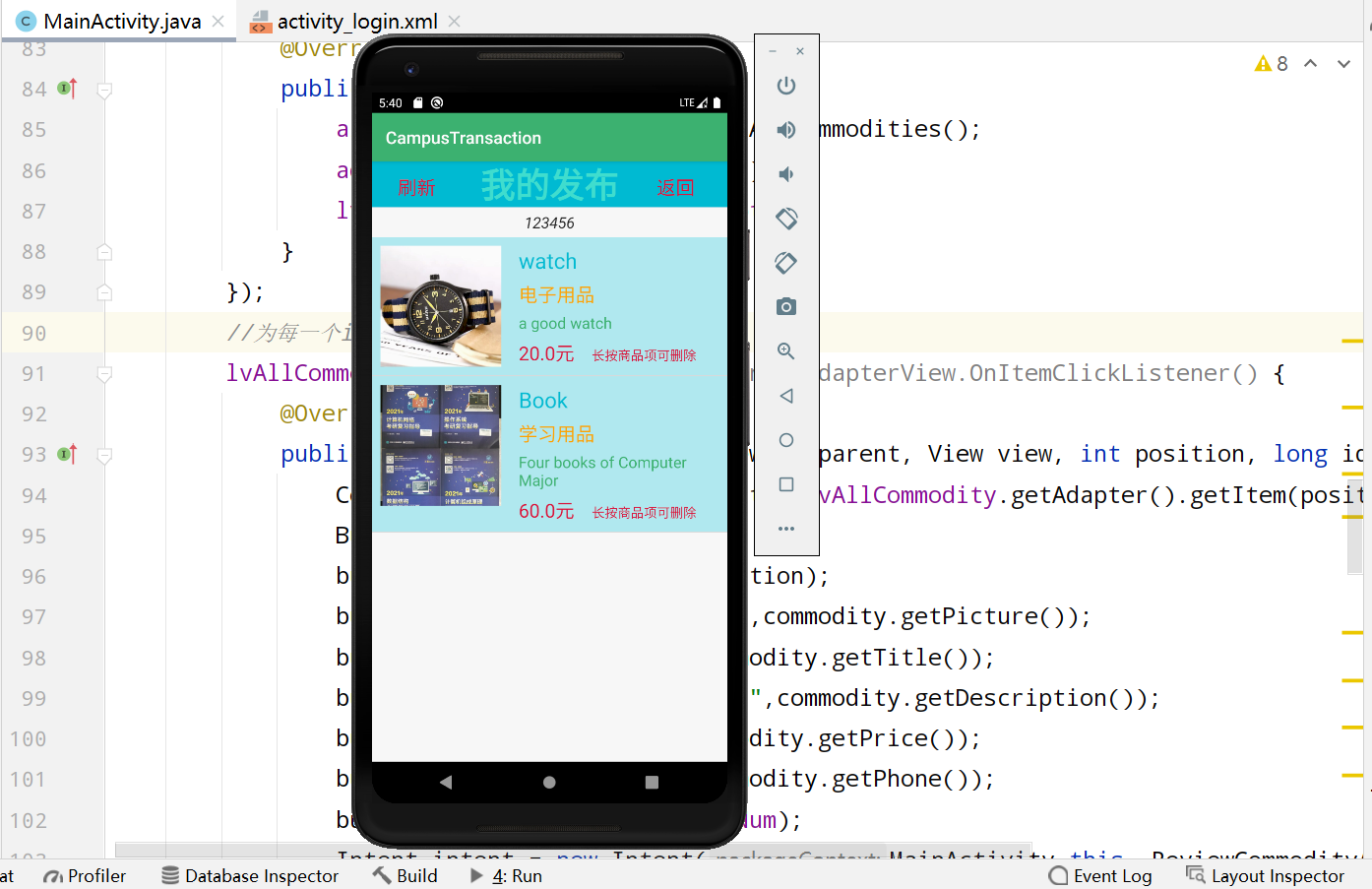Collapse the code fold at line 91
This screenshot has width=1372, height=889.
tap(104, 374)
